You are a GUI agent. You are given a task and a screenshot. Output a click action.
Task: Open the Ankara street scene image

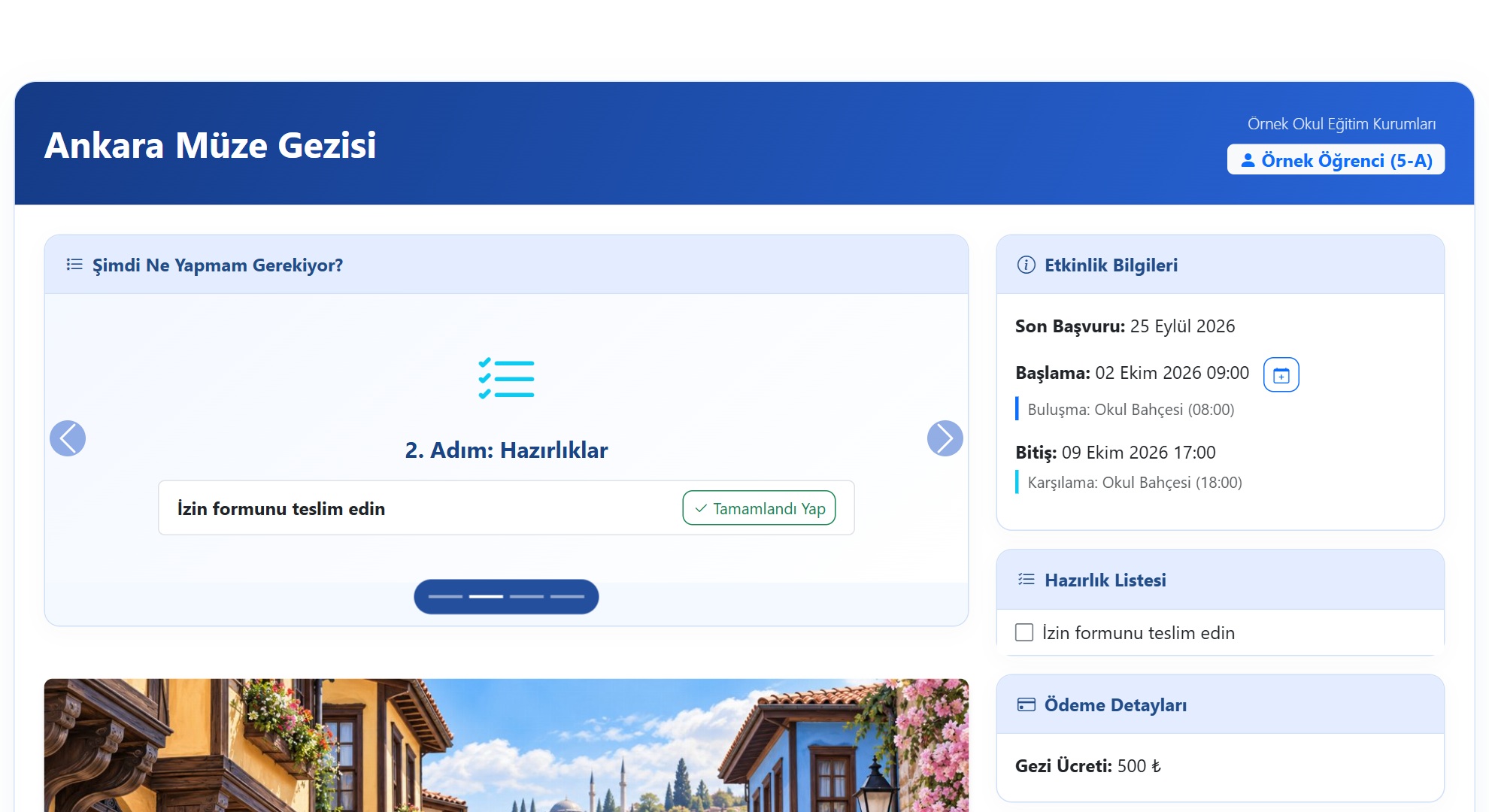506,745
